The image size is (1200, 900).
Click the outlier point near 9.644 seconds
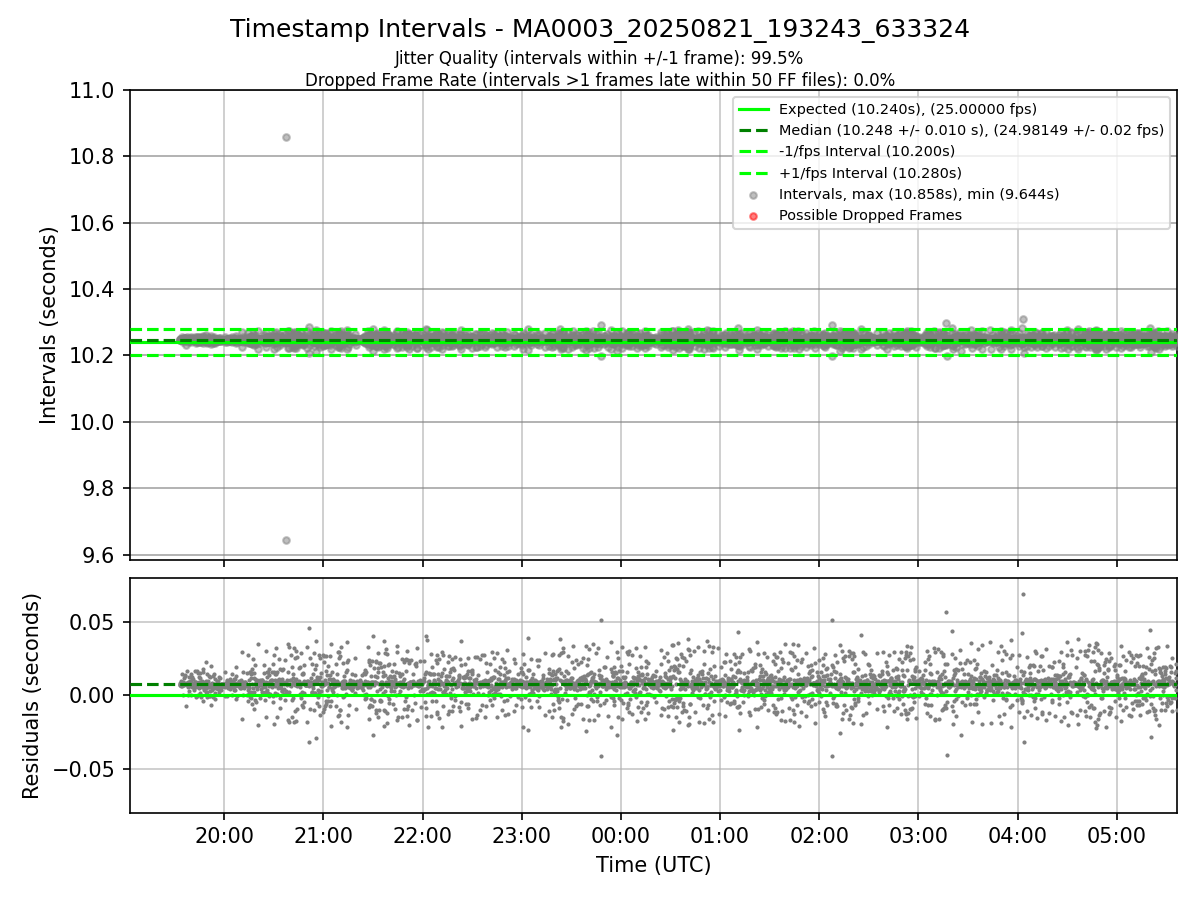[286, 540]
